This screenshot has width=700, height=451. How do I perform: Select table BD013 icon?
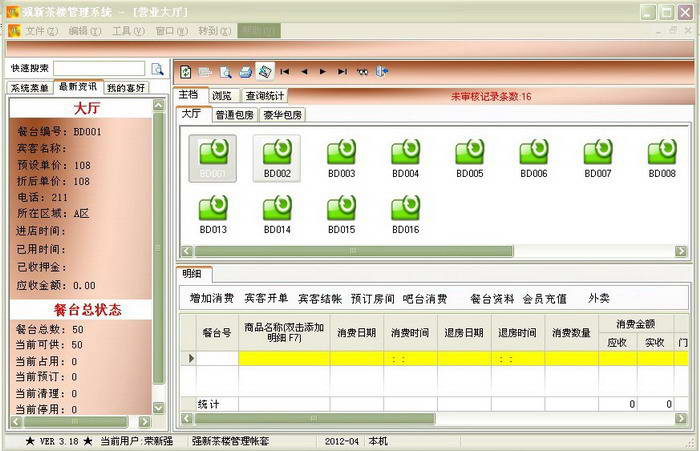(213, 214)
